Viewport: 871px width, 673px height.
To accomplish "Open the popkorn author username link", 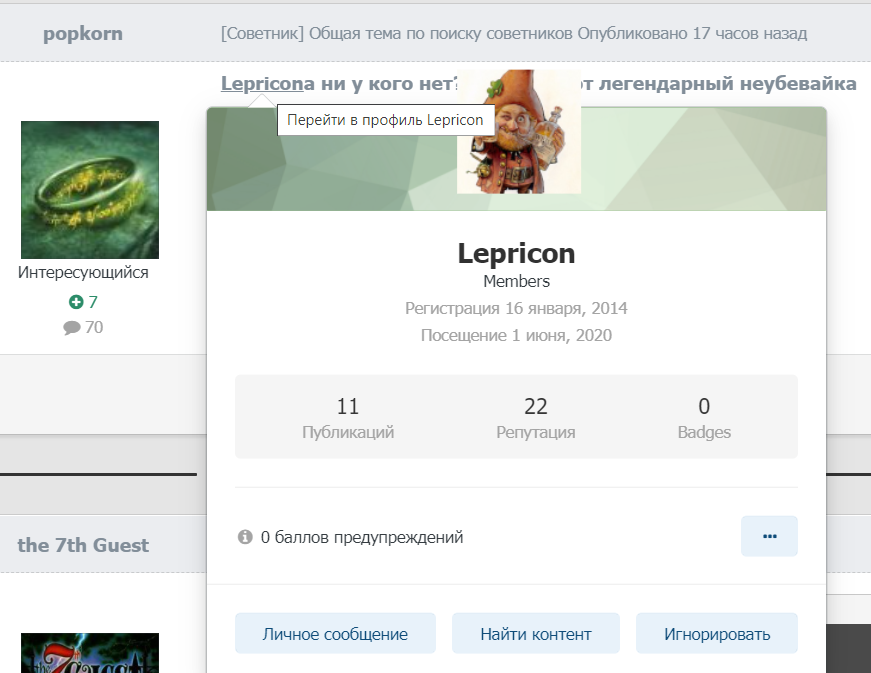I will (x=83, y=34).
